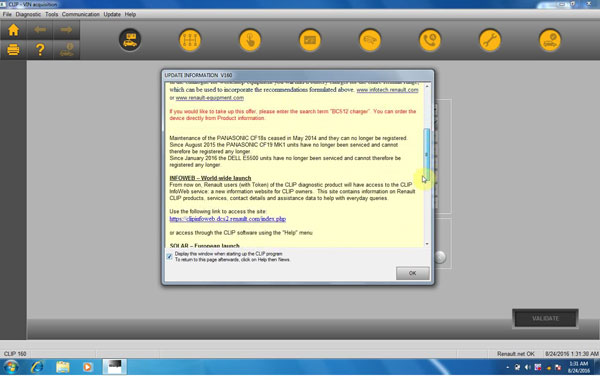The width and height of the screenshot is (600, 380).
Task: Open the clipinfoweb.dcs2.renault.com link
Action: [228, 219]
